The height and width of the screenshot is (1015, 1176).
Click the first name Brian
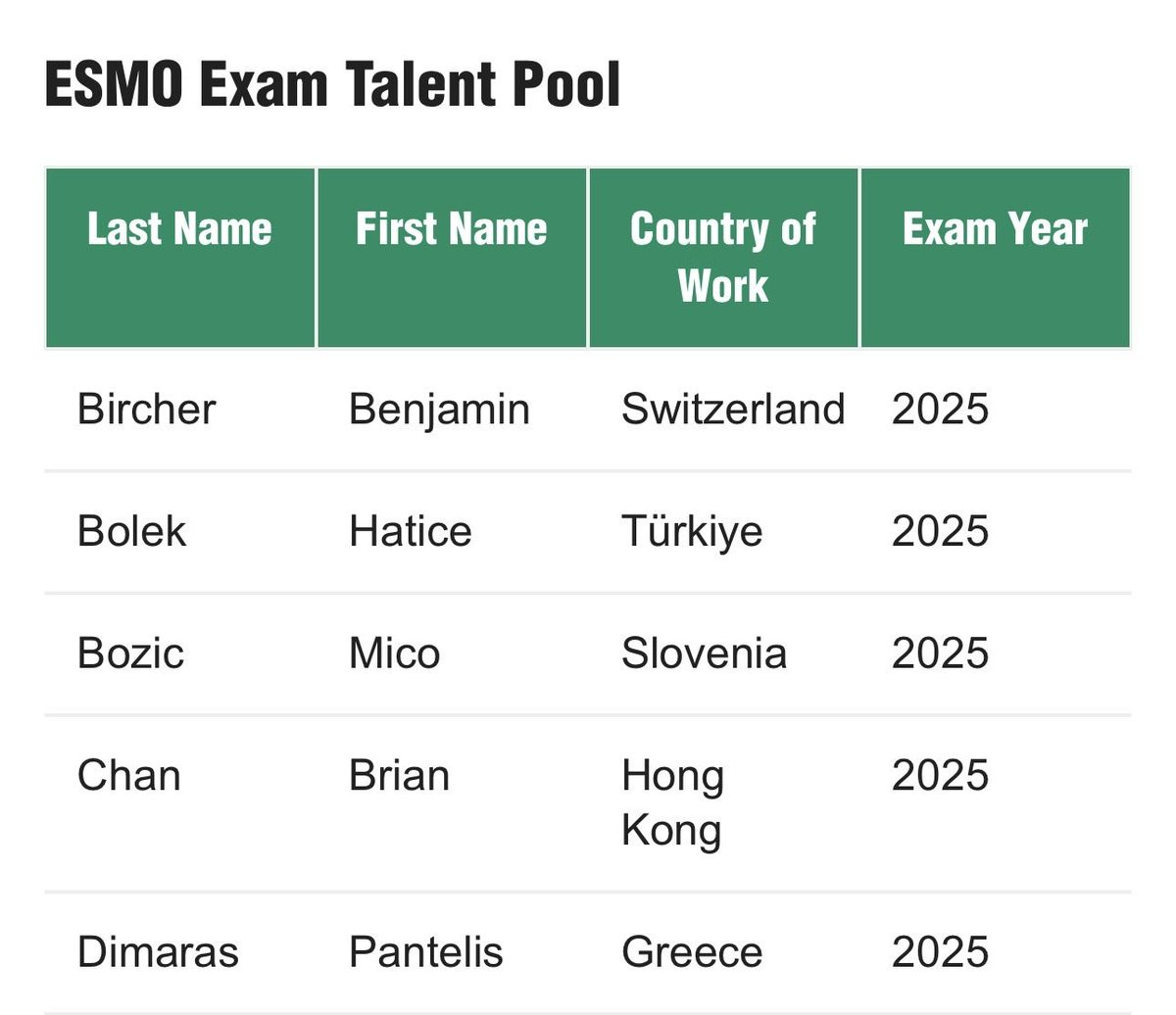(x=400, y=776)
